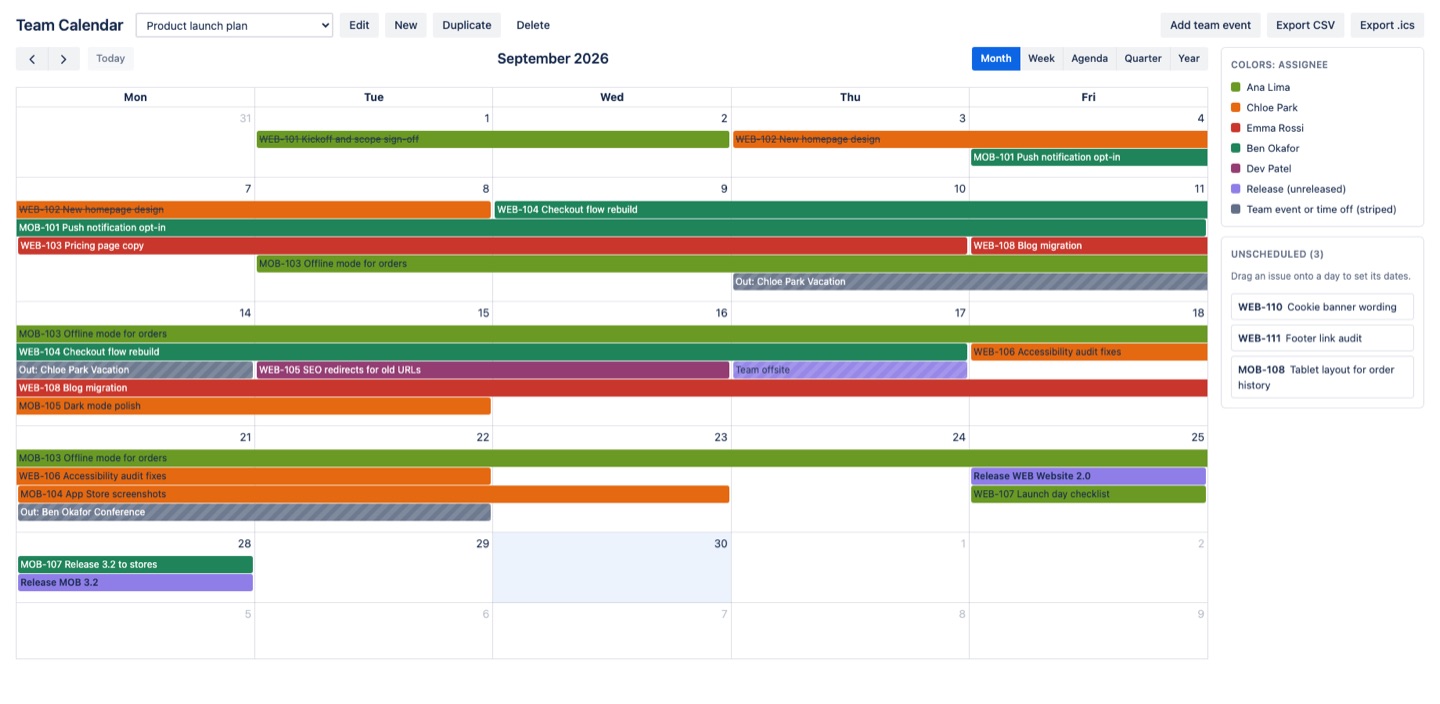Switch to the Quarter view tab
This screenshot has height=704, width=1440.
tap(1143, 59)
